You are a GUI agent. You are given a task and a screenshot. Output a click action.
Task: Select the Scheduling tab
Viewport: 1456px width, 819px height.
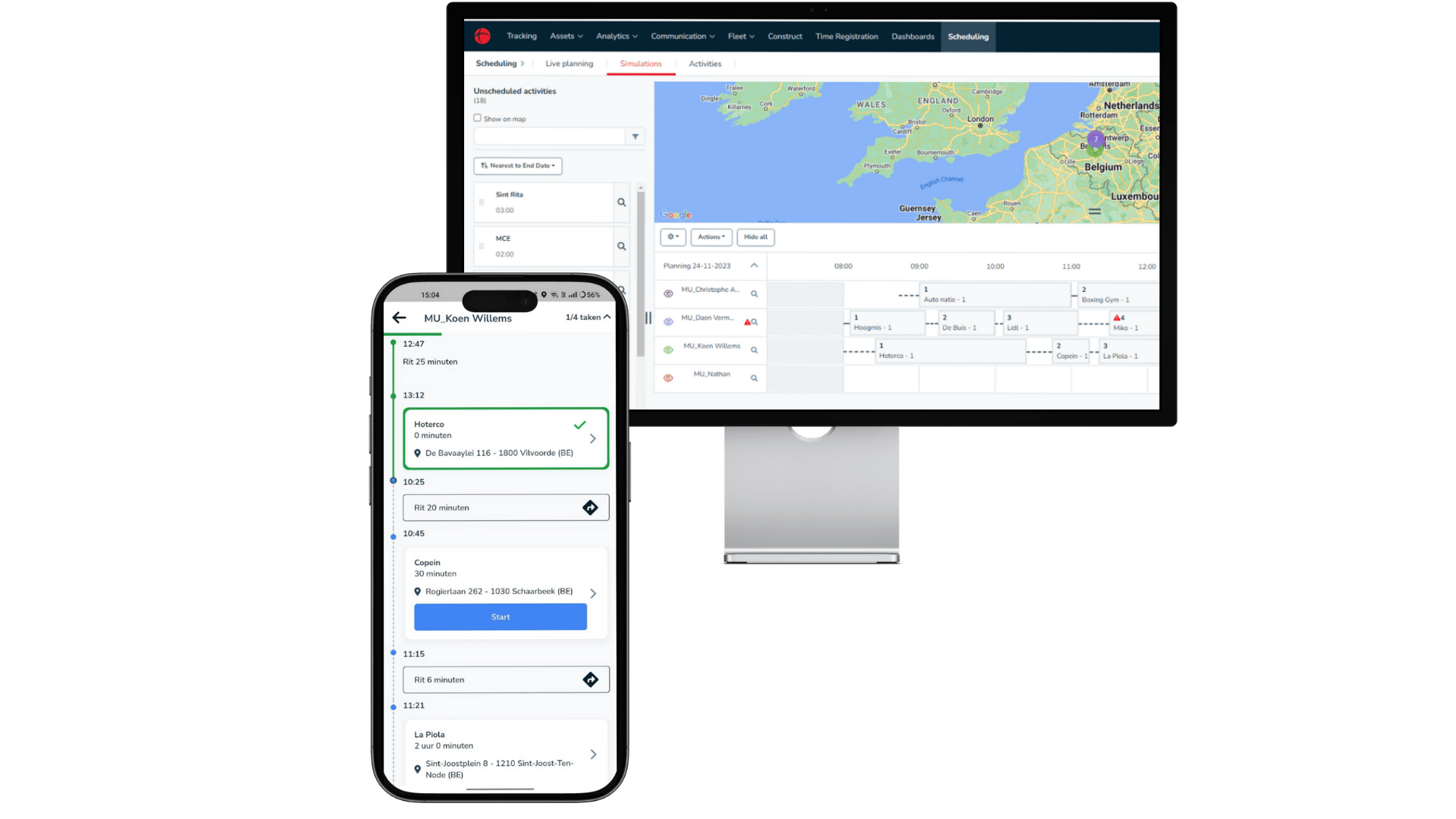(968, 36)
